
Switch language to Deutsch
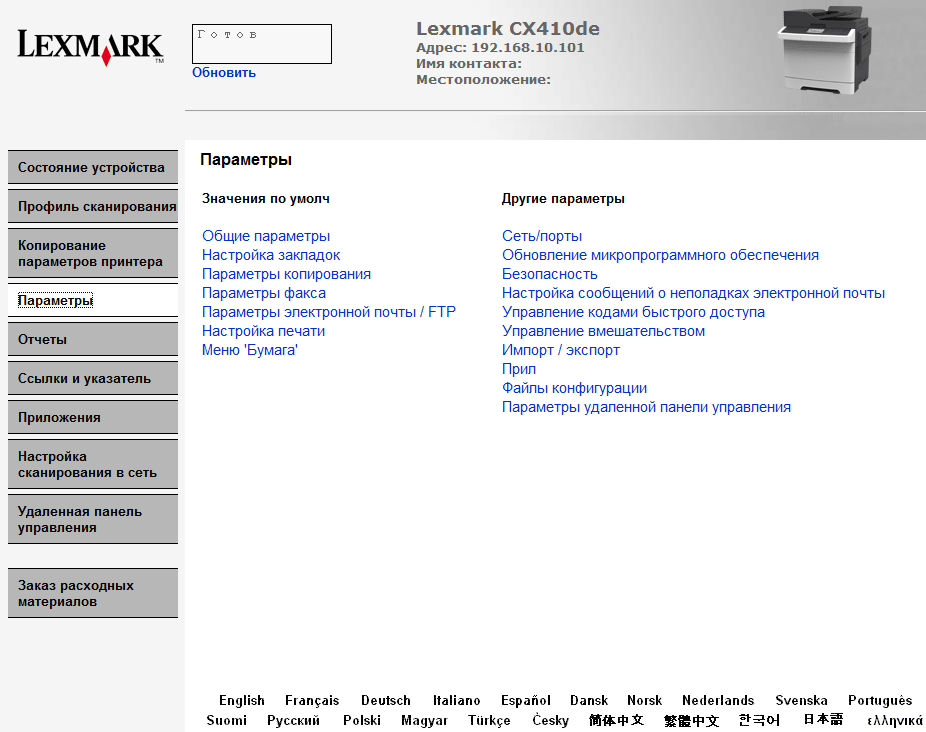pyautogui.click(x=386, y=700)
